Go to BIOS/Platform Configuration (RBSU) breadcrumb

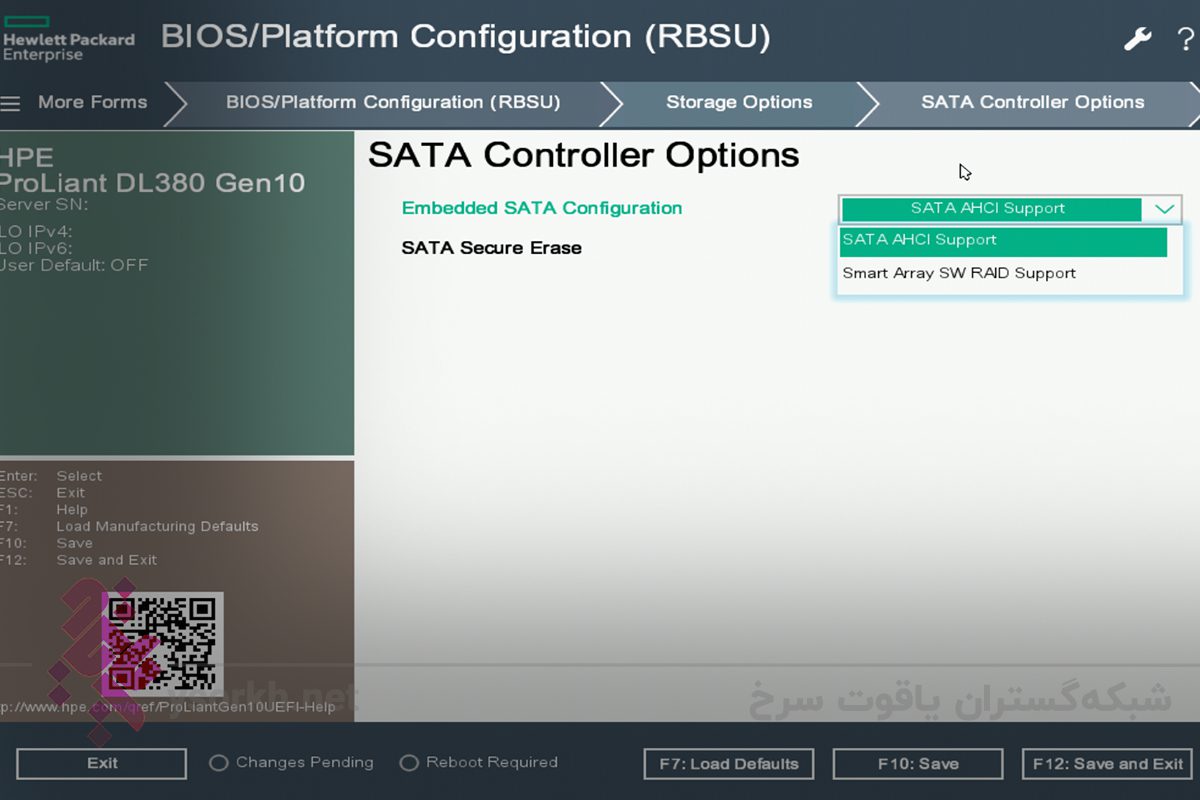click(392, 103)
